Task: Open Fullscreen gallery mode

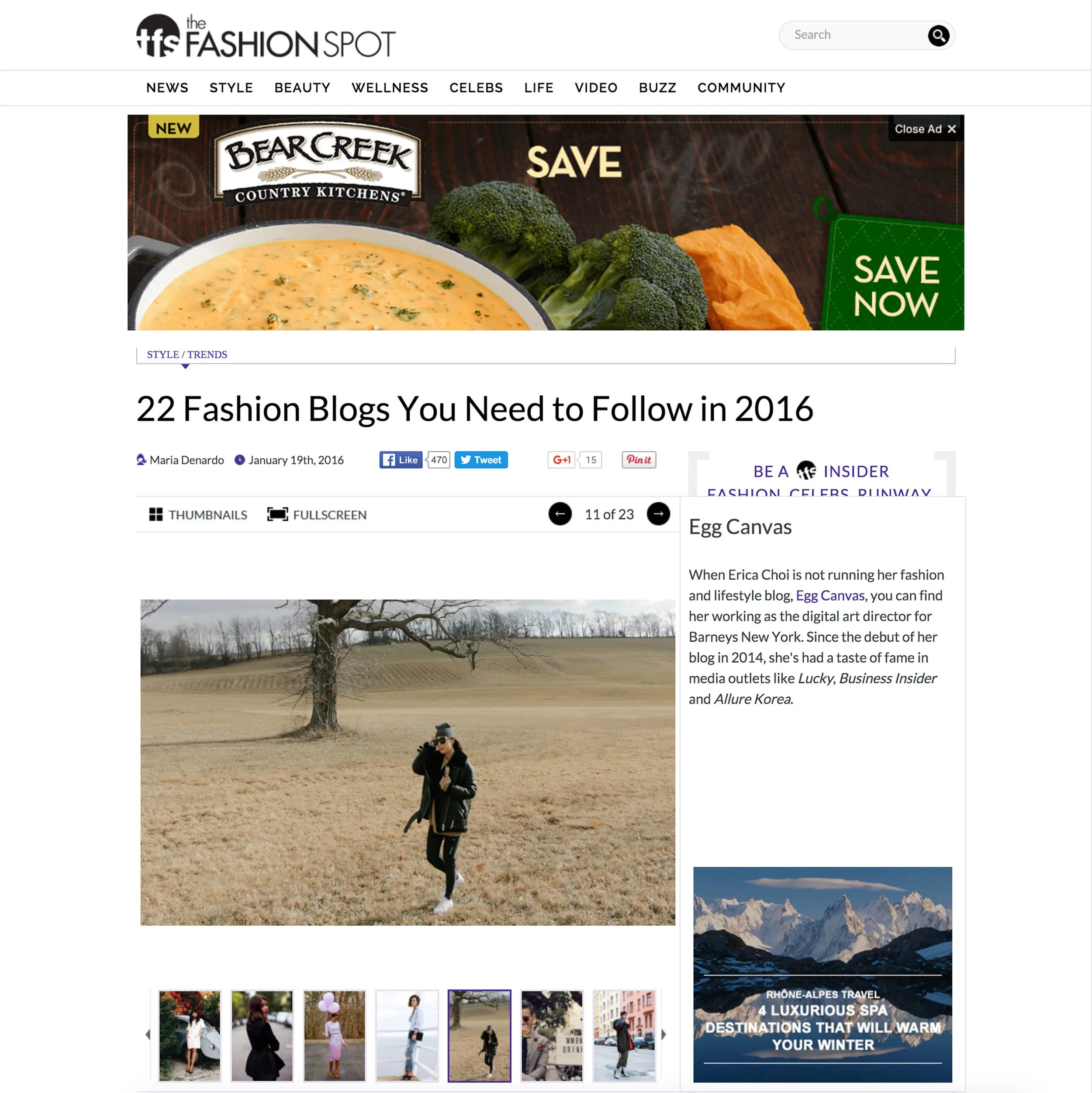Action: pyautogui.click(x=317, y=515)
